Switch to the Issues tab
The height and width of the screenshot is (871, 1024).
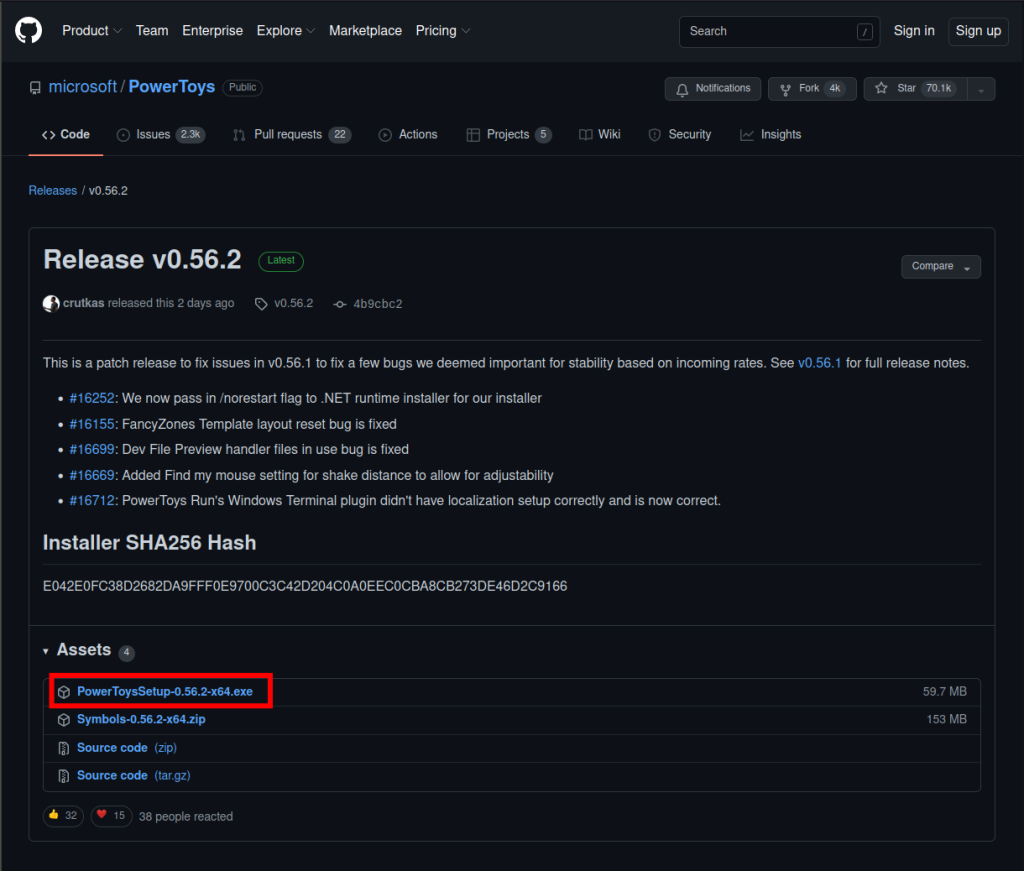(x=153, y=135)
